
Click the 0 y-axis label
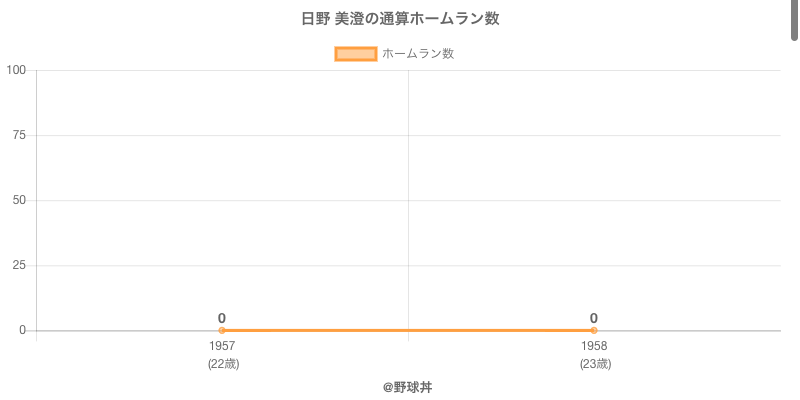[22, 330]
